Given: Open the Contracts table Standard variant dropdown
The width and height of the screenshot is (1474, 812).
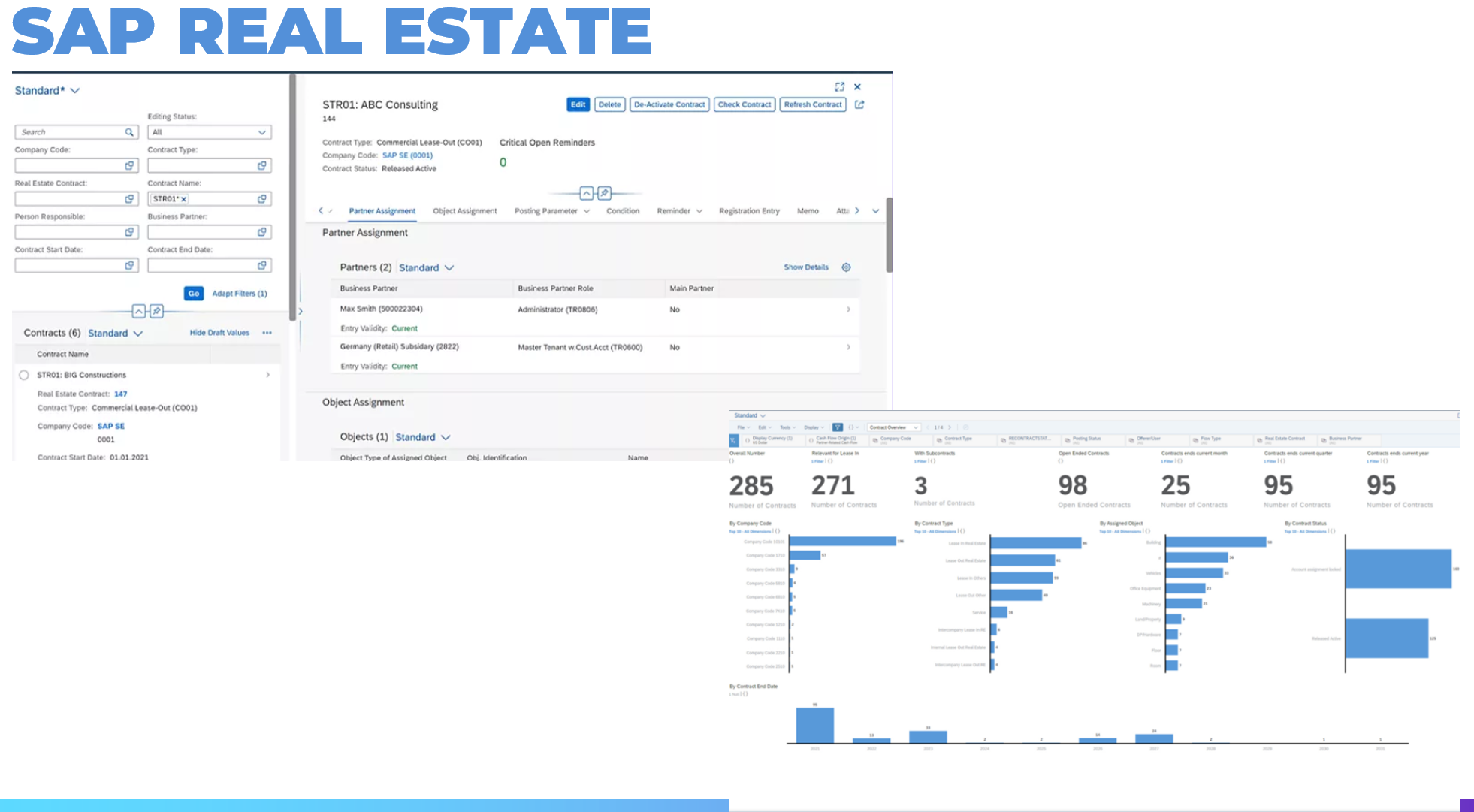Looking at the screenshot, I should (x=115, y=334).
